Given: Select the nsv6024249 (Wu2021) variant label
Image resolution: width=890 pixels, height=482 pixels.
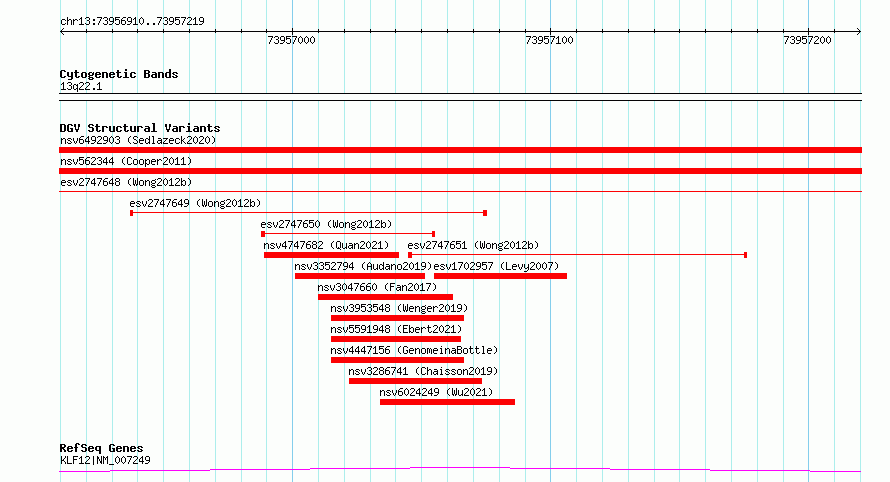Looking at the screenshot, I should click(x=436, y=392).
